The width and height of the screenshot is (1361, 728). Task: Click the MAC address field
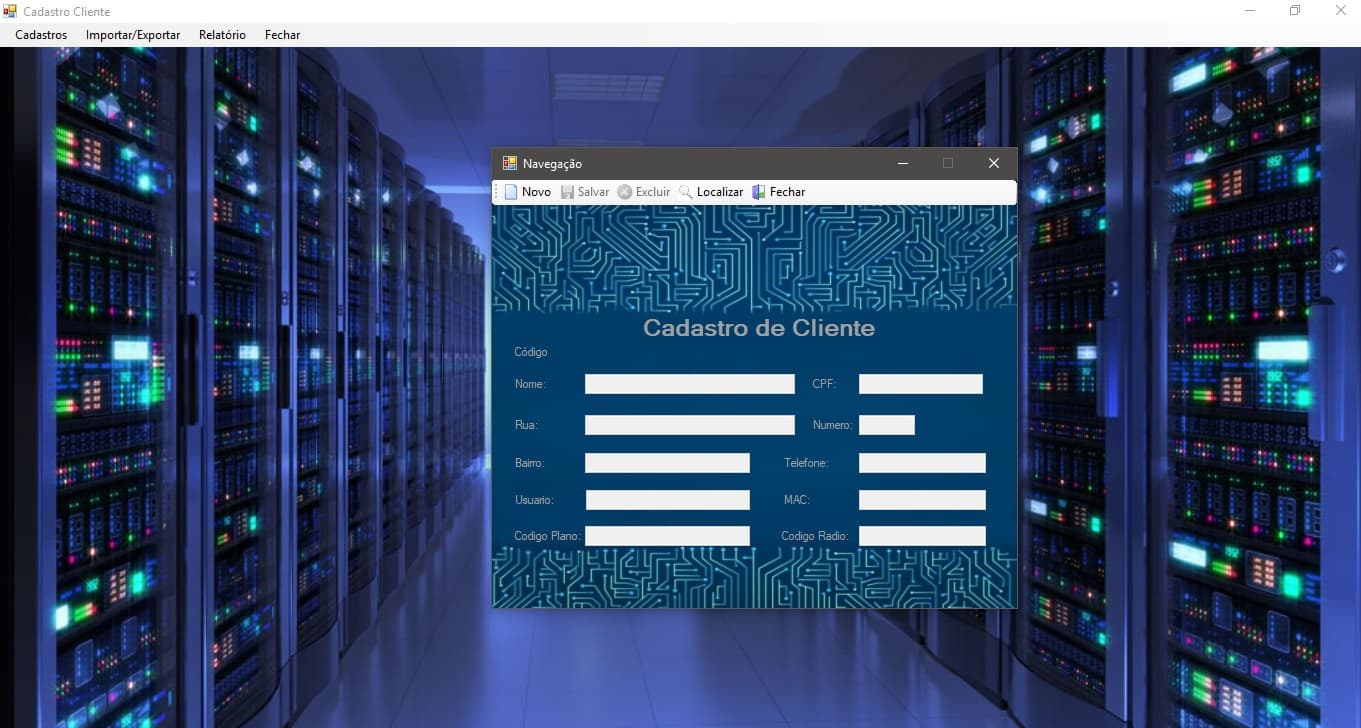921,499
